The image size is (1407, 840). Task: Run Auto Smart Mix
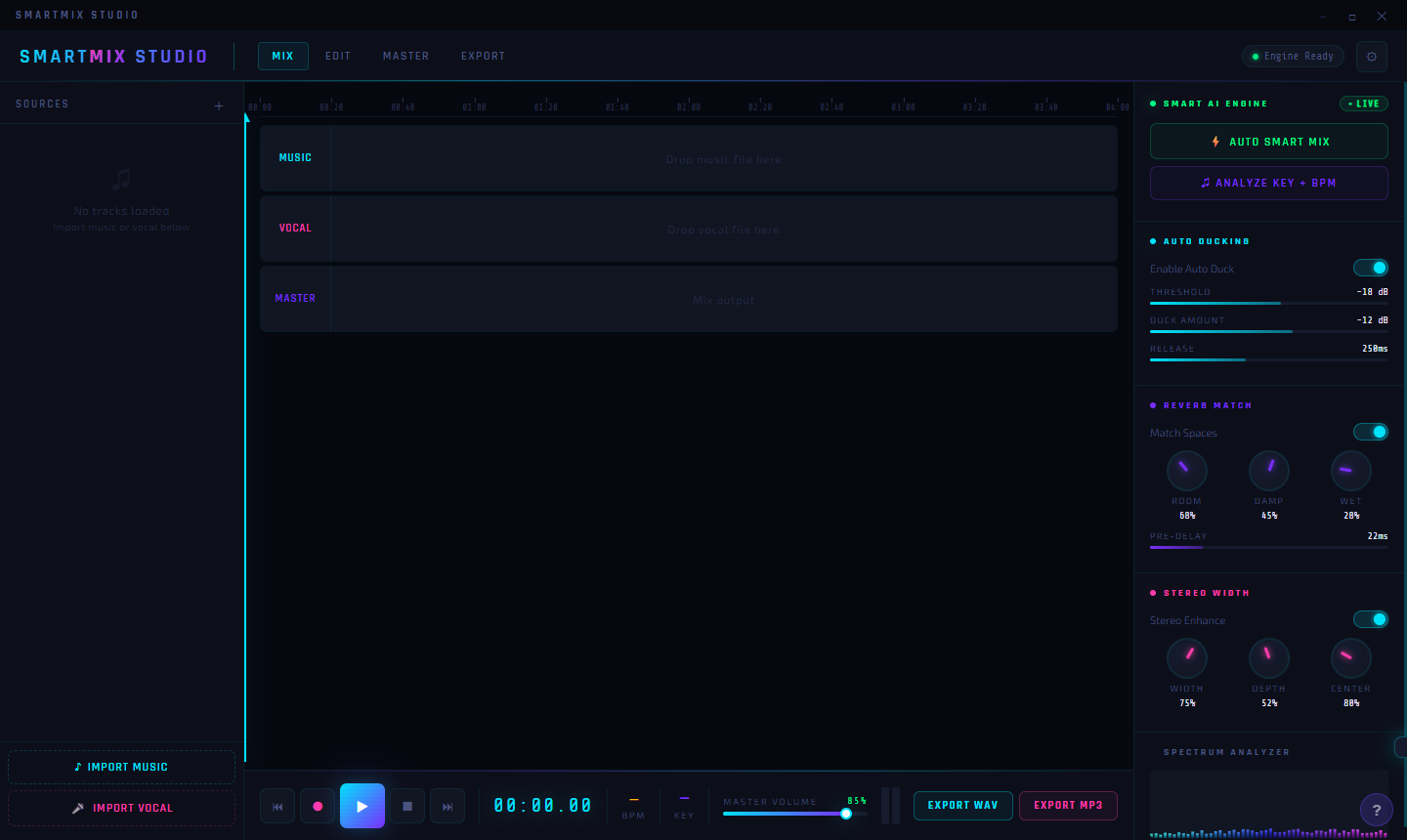(1269, 142)
